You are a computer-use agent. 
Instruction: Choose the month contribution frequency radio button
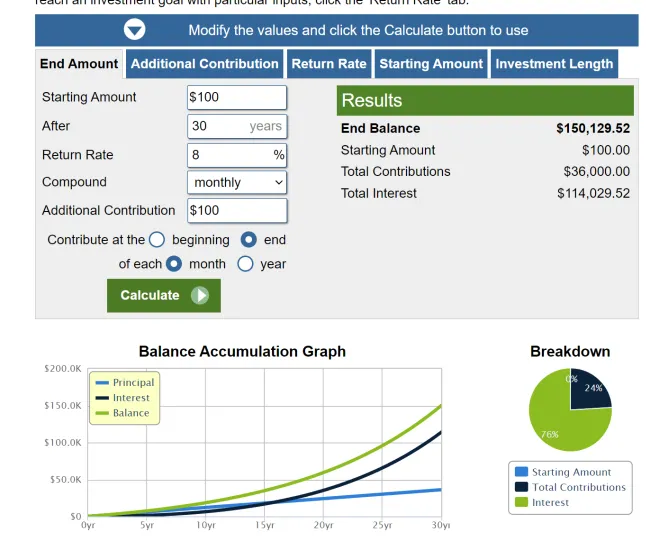click(174, 264)
